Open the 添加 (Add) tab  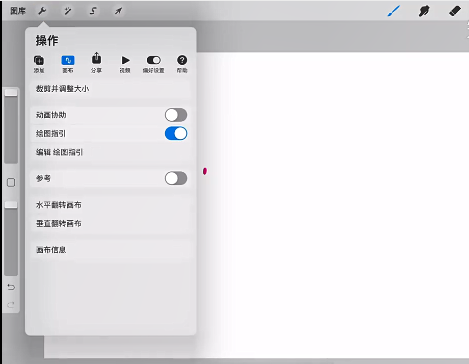39,64
